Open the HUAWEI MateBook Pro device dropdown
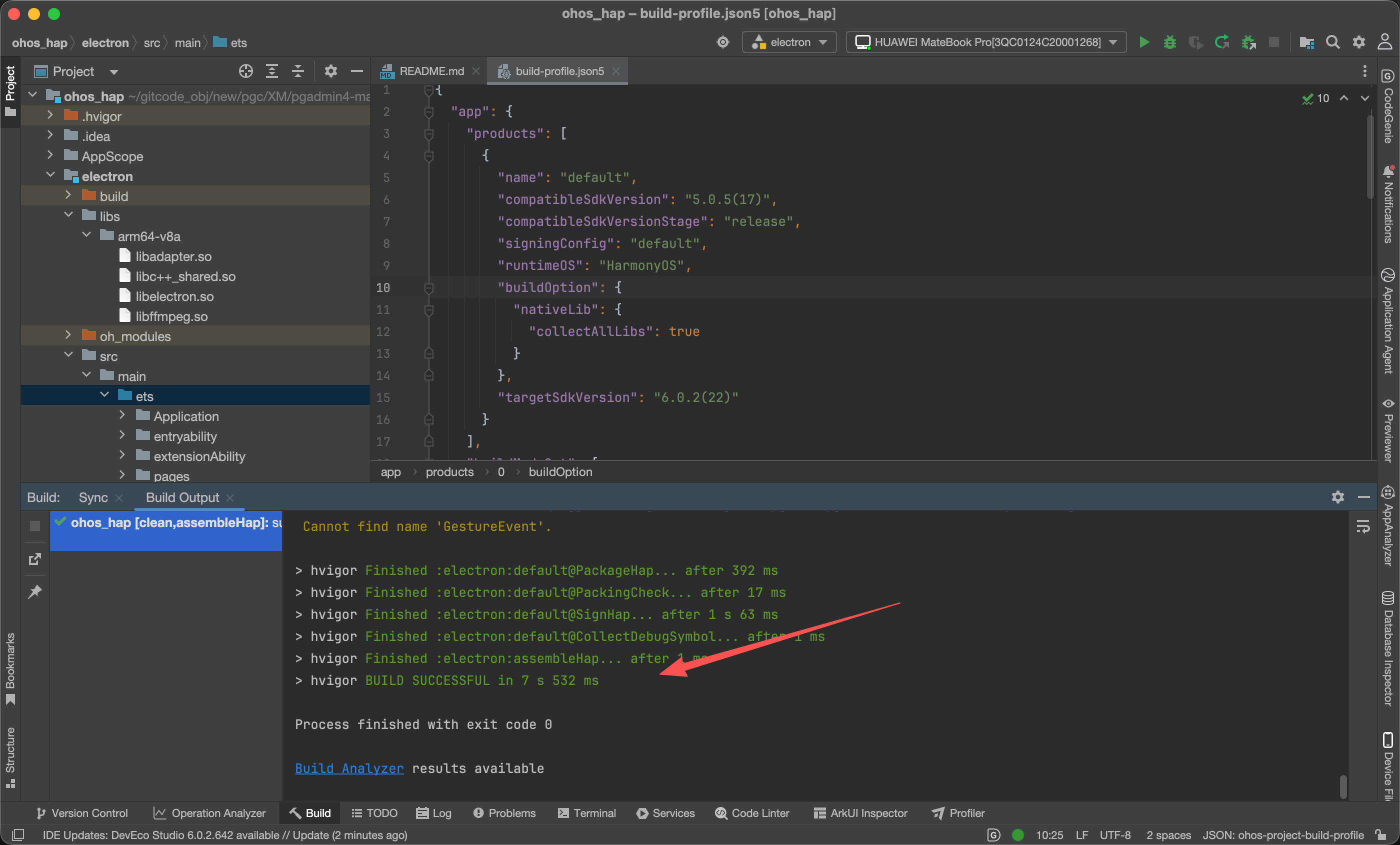Viewport: 1400px width, 845px height. coord(986,42)
